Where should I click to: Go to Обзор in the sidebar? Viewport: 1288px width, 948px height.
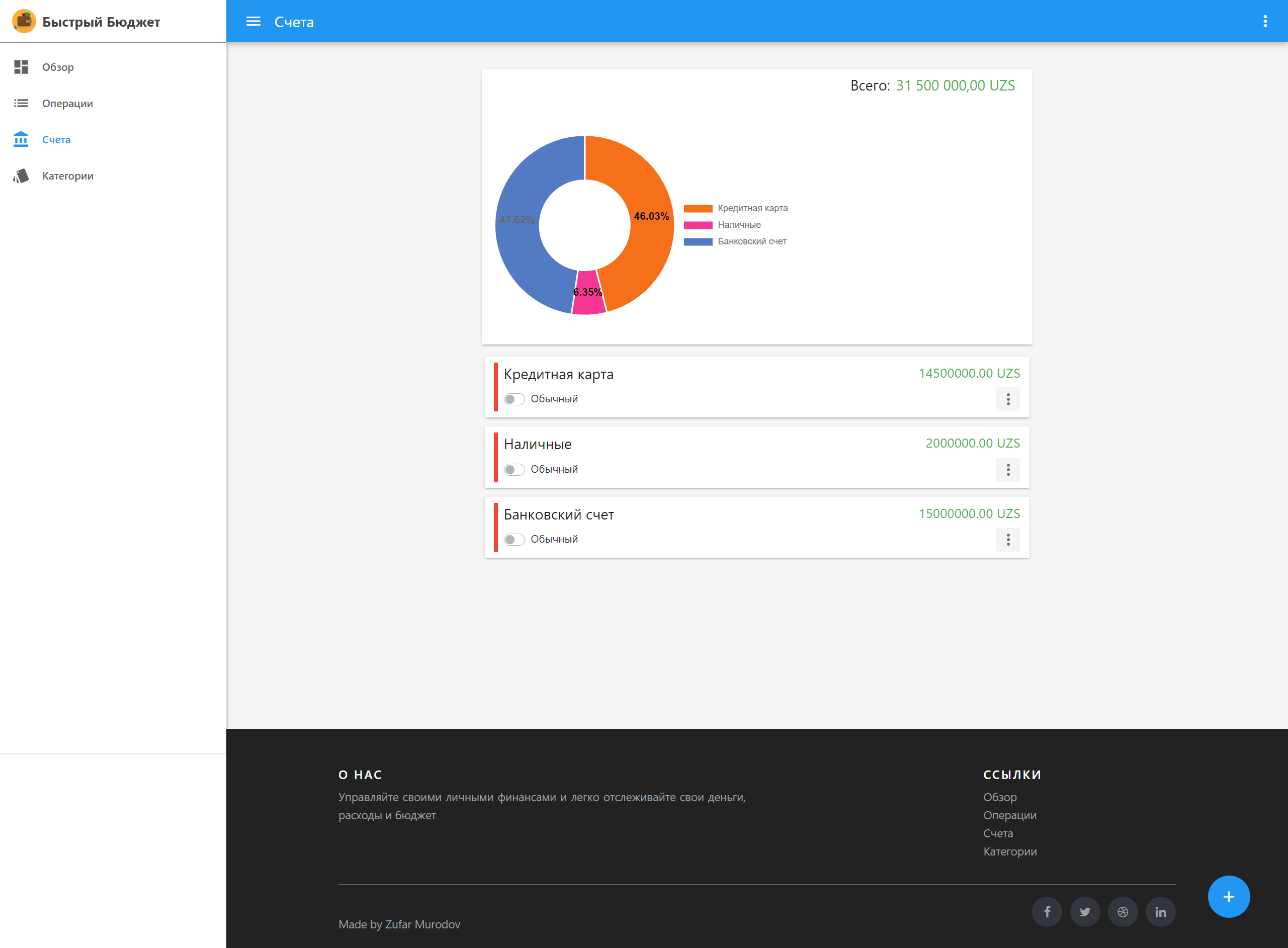(57, 67)
